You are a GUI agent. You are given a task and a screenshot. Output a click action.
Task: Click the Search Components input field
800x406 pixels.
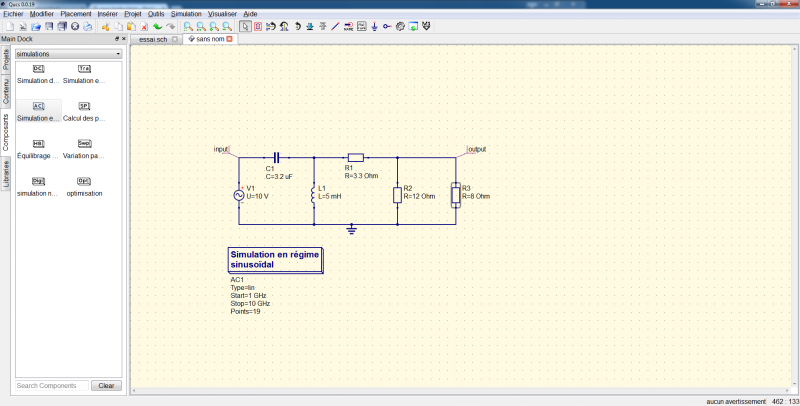52,385
